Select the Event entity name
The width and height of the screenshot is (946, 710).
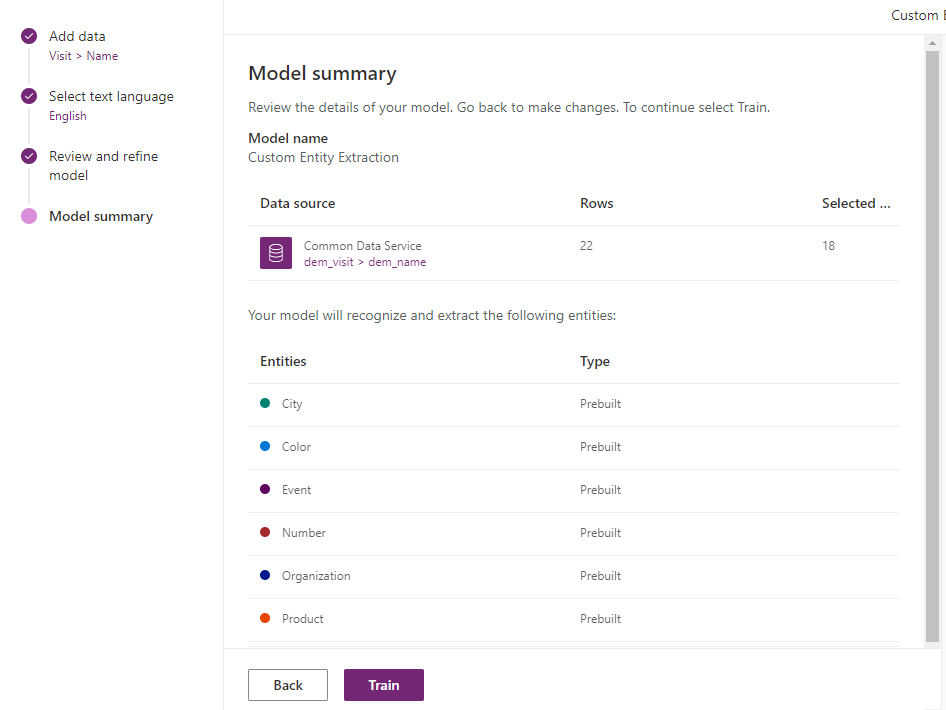tap(296, 490)
